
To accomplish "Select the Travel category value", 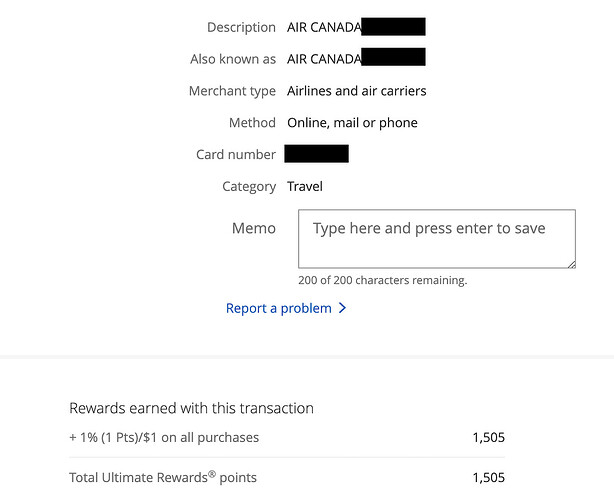I will pyautogui.click(x=305, y=187).
